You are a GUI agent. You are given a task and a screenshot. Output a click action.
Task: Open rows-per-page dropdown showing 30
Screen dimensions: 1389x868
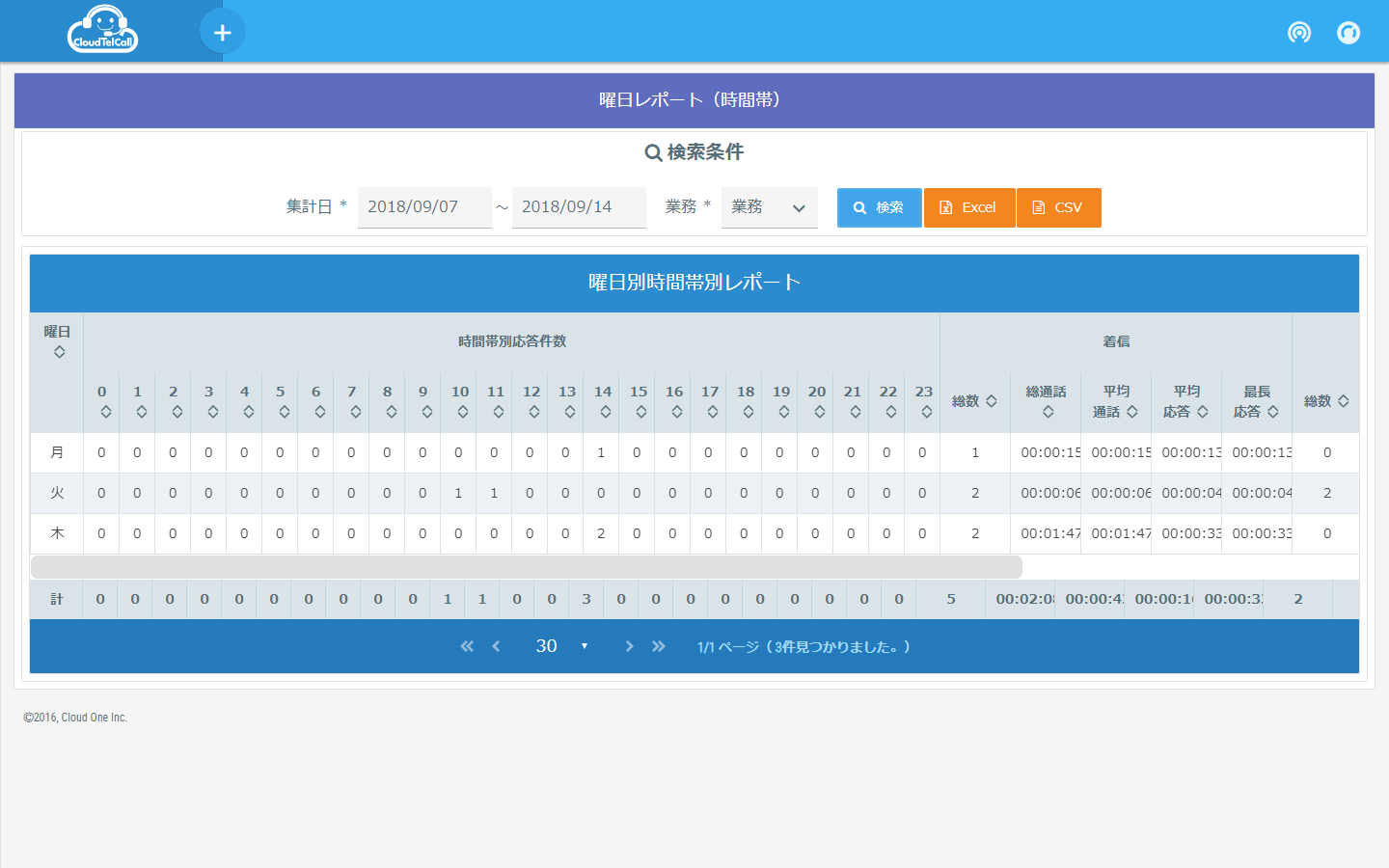[x=561, y=646]
